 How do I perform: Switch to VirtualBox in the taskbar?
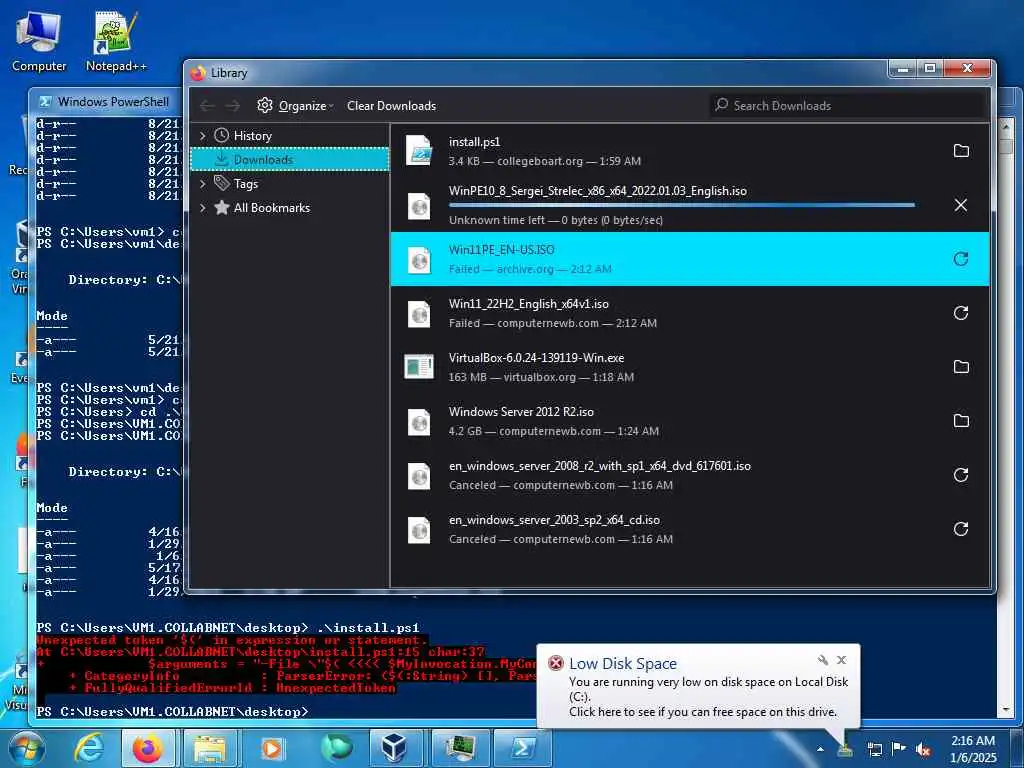point(396,749)
